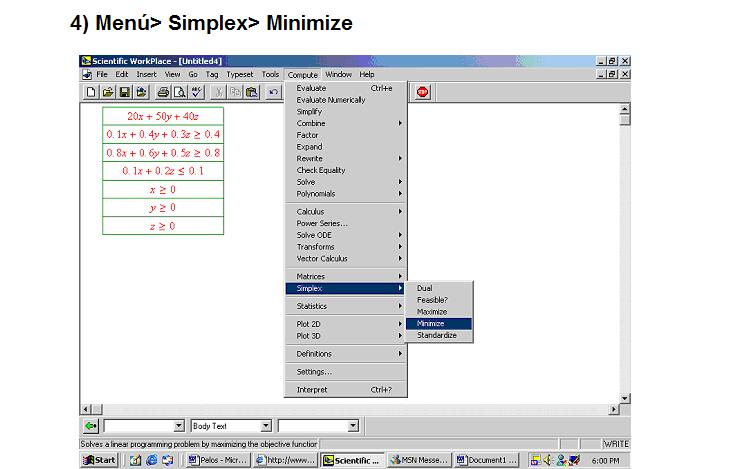Click the vertical scrollbar up arrow

point(625,109)
